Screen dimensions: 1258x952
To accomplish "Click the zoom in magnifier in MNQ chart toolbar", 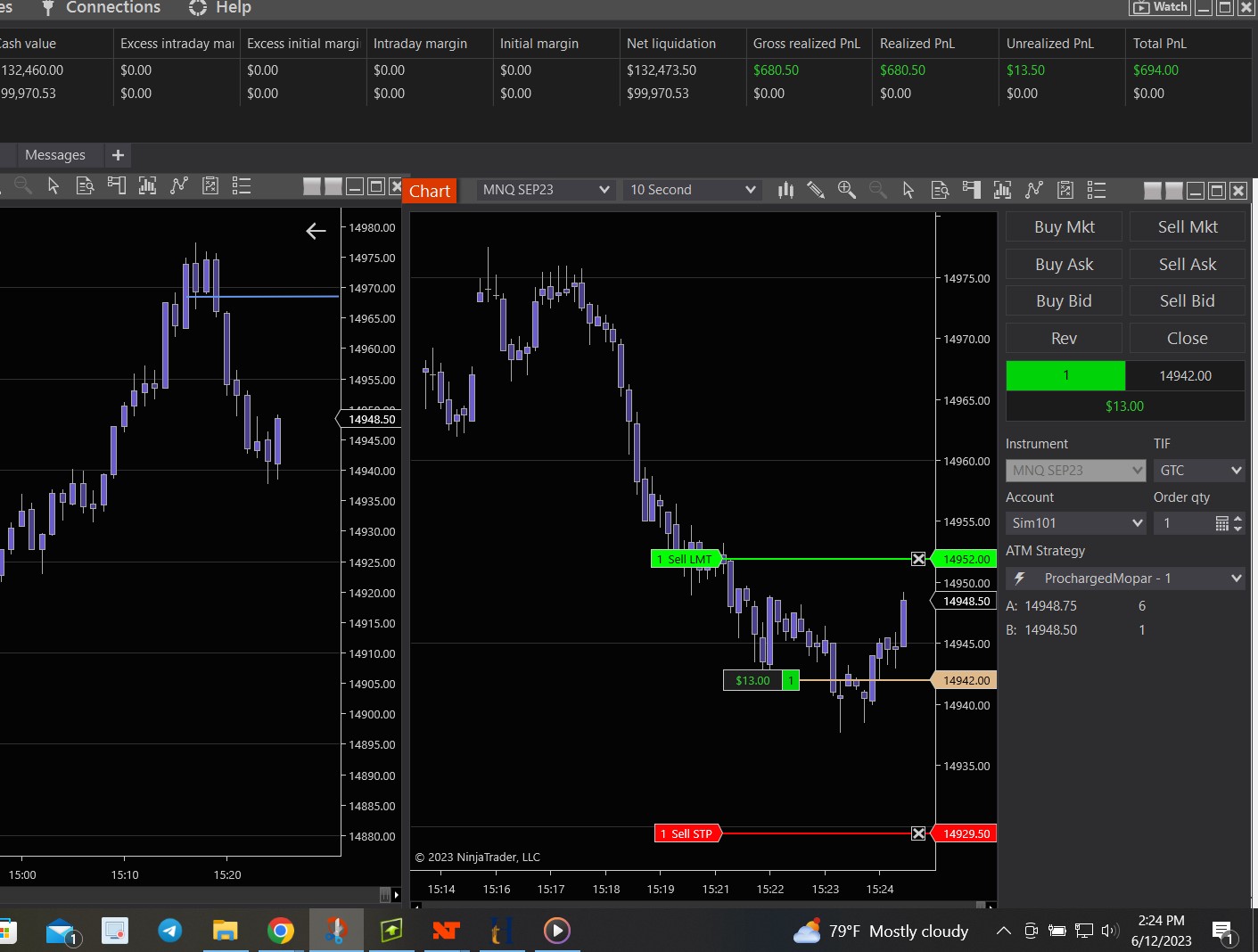I will pyautogui.click(x=846, y=190).
